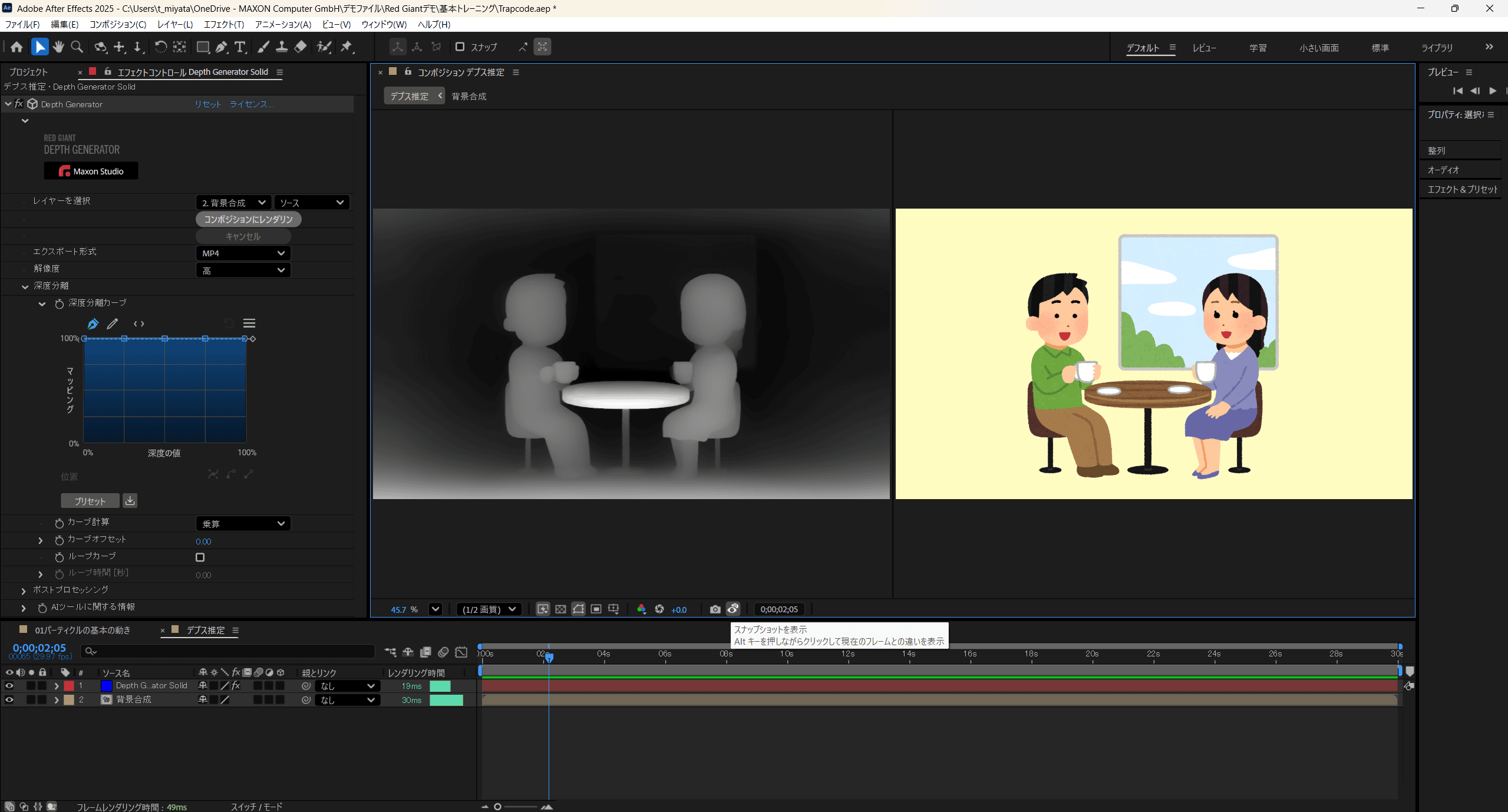Click the timeline layer search field
This screenshot has height=812, width=1508.
[230, 651]
